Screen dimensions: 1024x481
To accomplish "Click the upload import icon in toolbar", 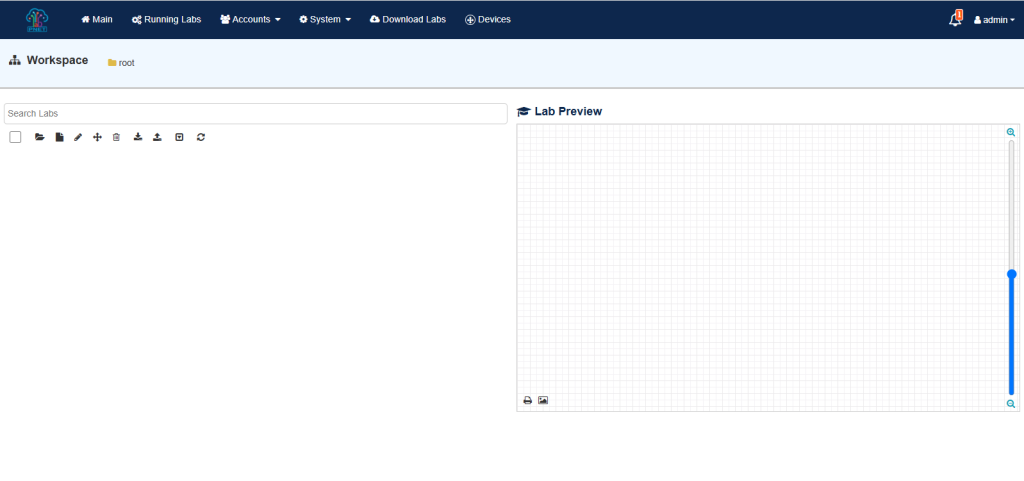I will (x=157, y=137).
